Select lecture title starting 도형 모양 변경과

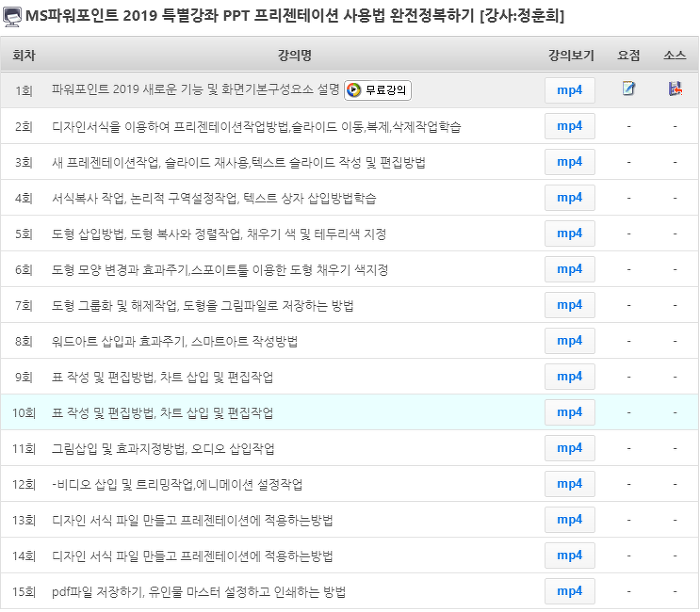[220, 270]
